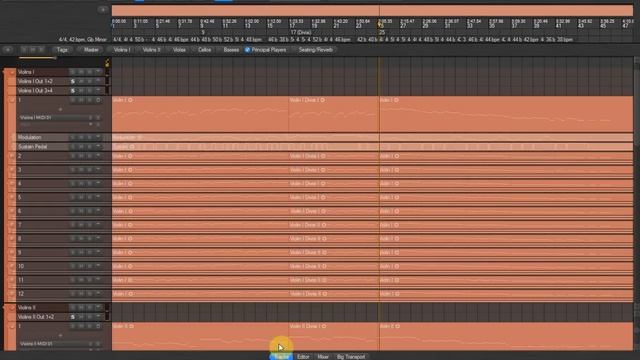Viewport: 640px width, 360px height.
Task: Mute Violins I player track 8
Action: (81, 239)
